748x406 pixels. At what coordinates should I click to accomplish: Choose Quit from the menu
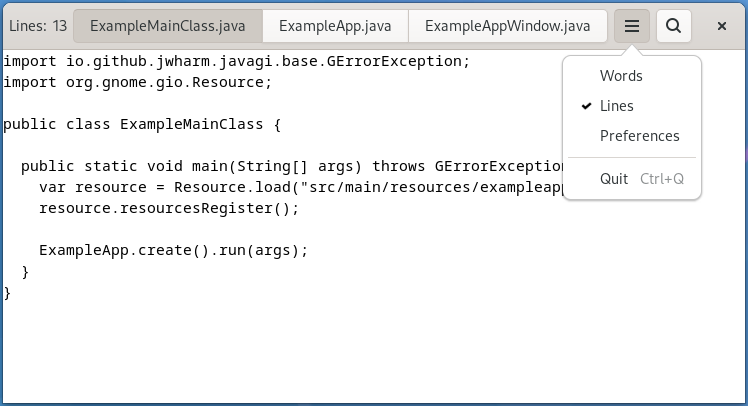point(614,179)
